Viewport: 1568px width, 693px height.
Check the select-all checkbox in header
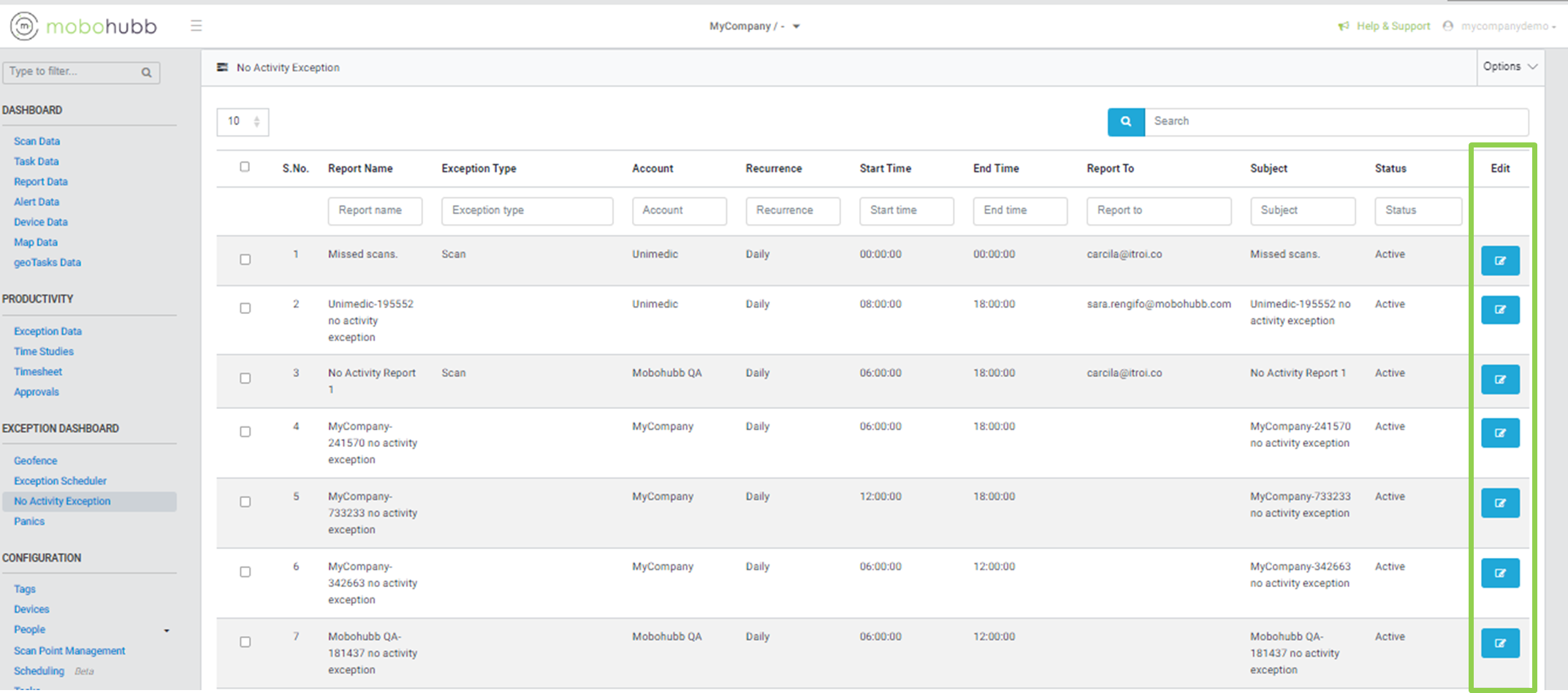click(x=245, y=167)
